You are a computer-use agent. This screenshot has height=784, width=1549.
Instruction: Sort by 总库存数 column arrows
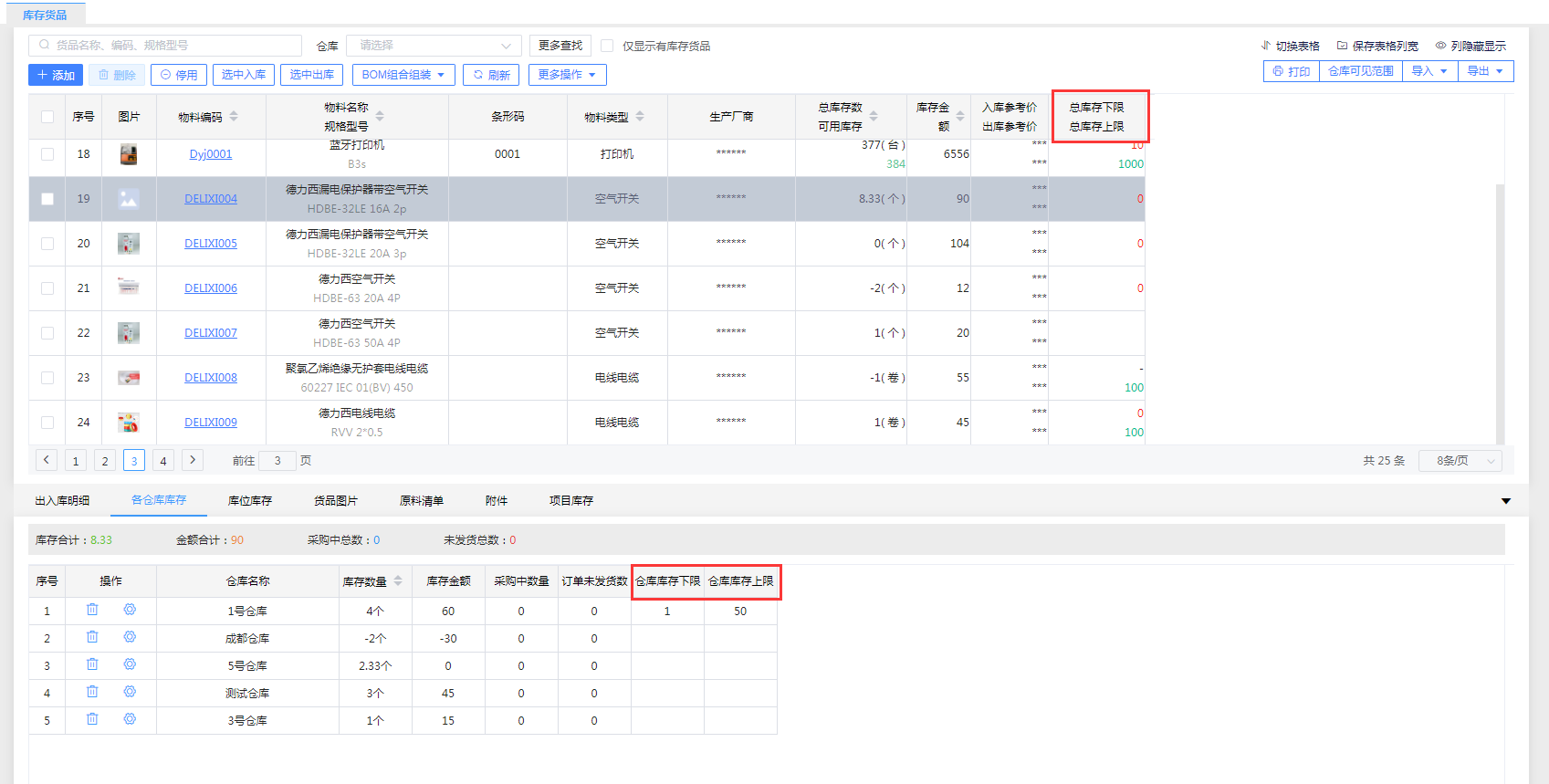coord(874,117)
